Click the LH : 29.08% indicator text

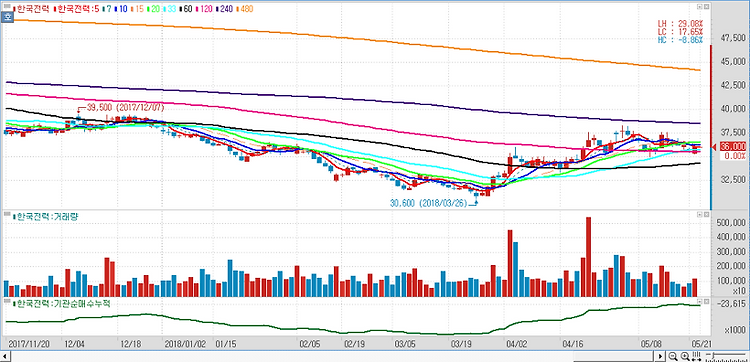(680, 23)
